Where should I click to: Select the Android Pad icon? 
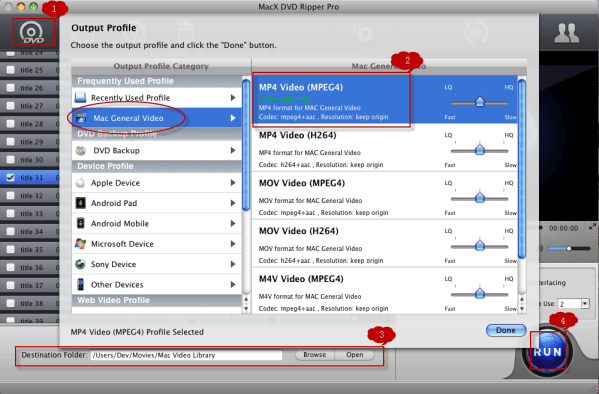(x=81, y=203)
